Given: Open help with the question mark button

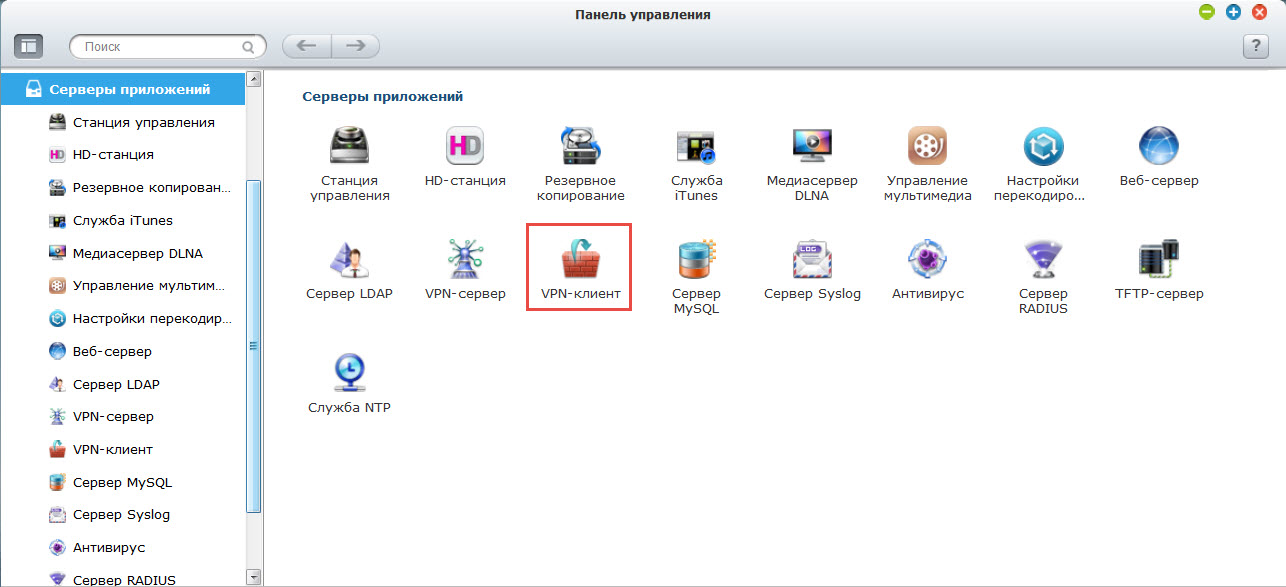Looking at the screenshot, I should (1255, 46).
